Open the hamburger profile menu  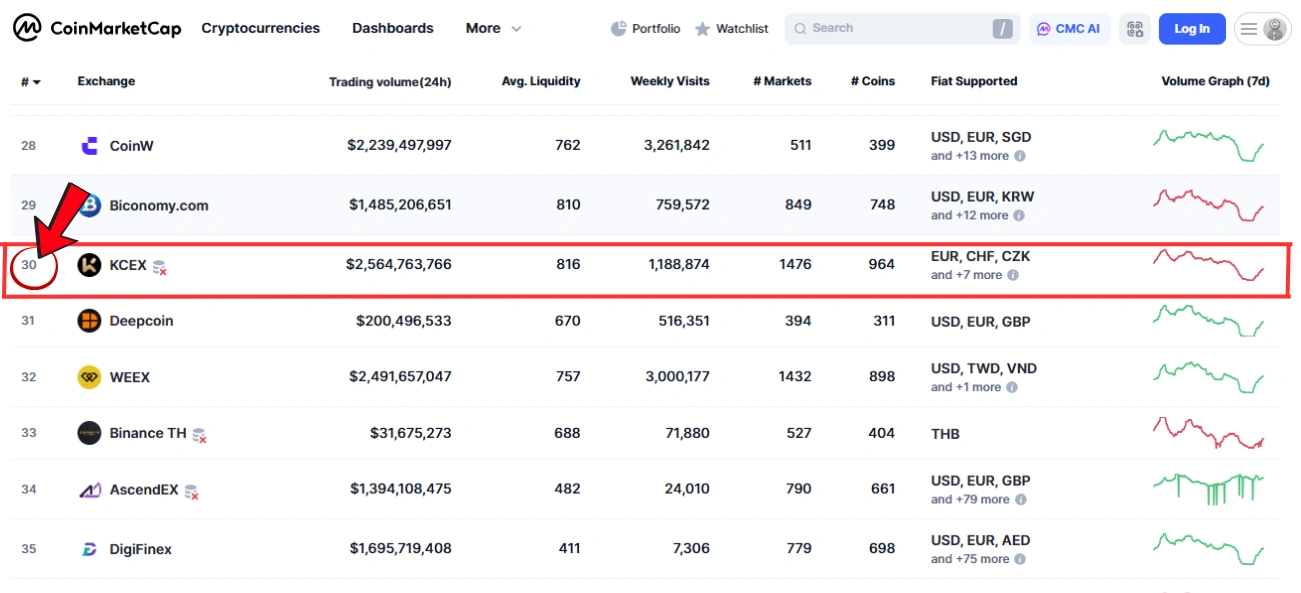coord(1262,29)
